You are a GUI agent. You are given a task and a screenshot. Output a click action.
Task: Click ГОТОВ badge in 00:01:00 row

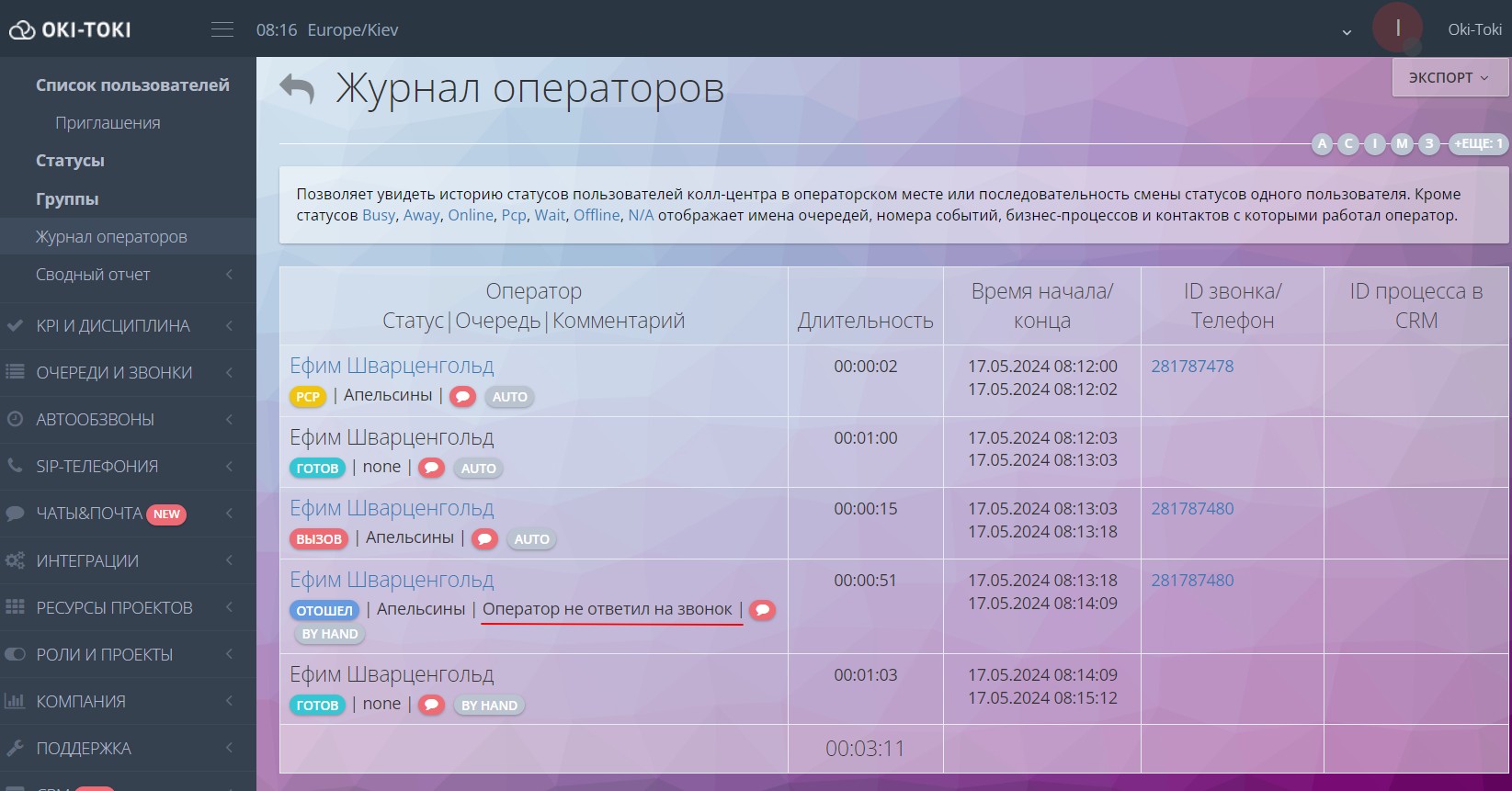pyautogui.click(x=317, y=468)
